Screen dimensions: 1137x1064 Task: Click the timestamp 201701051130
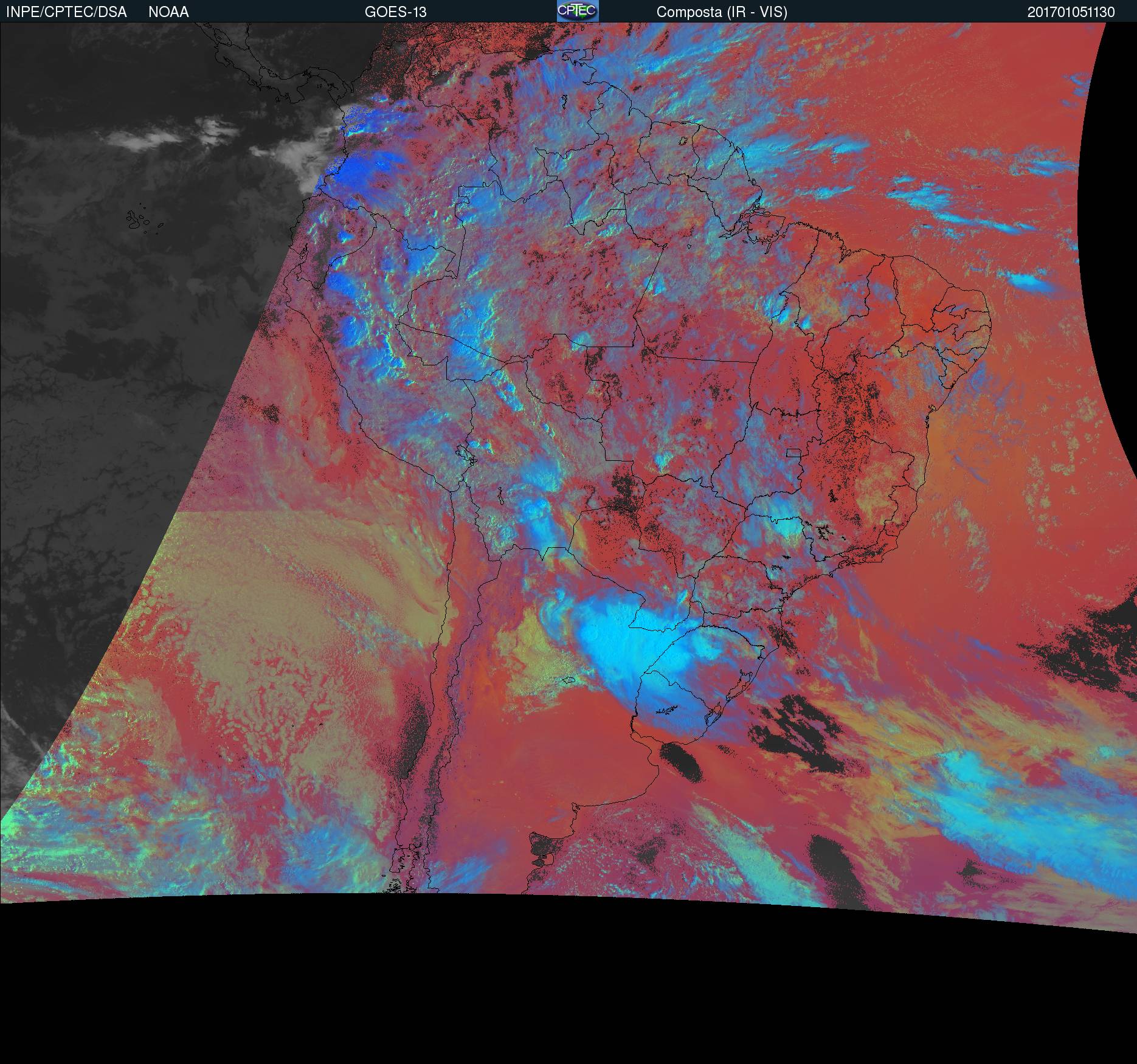tap(1071, 12)
